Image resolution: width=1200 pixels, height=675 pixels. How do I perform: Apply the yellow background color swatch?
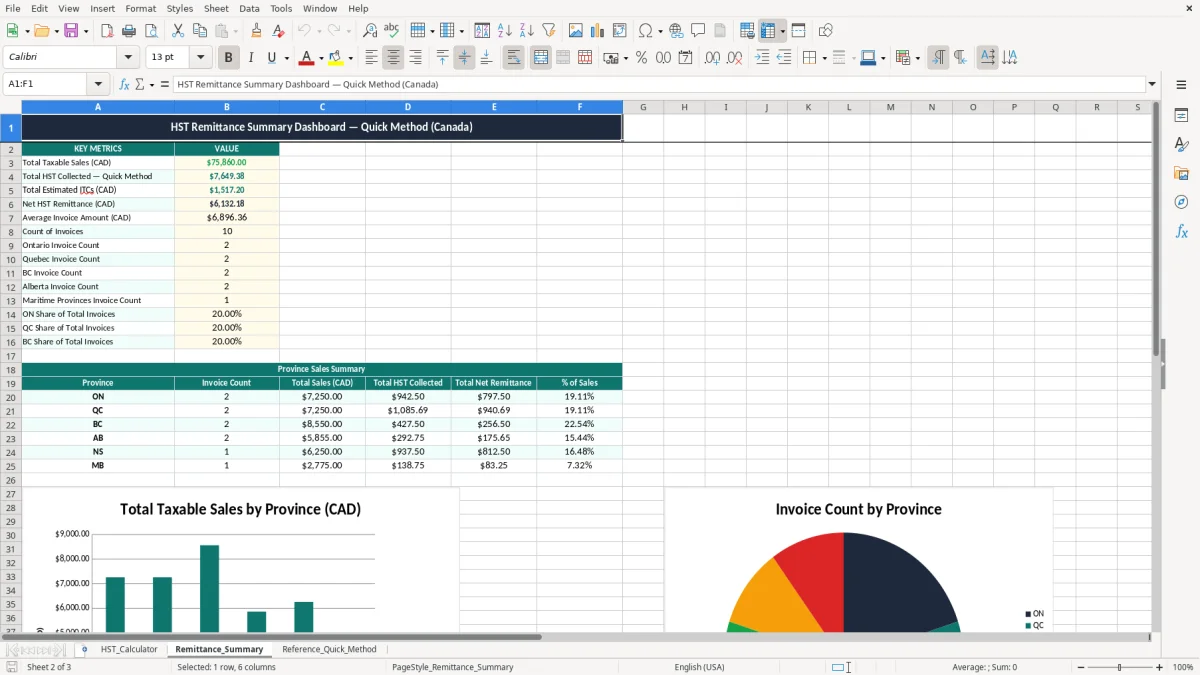[336, 58]
